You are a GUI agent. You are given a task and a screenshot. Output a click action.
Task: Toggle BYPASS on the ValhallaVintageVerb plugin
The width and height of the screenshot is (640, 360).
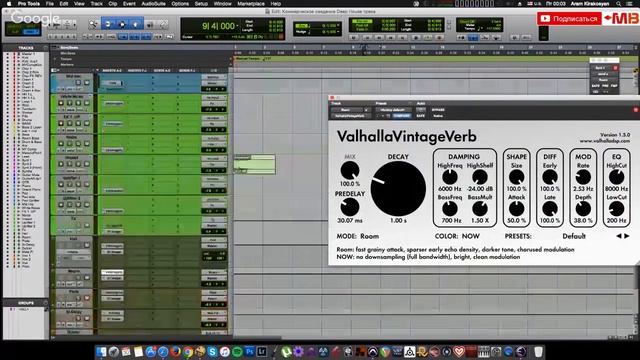click(438, 110)
